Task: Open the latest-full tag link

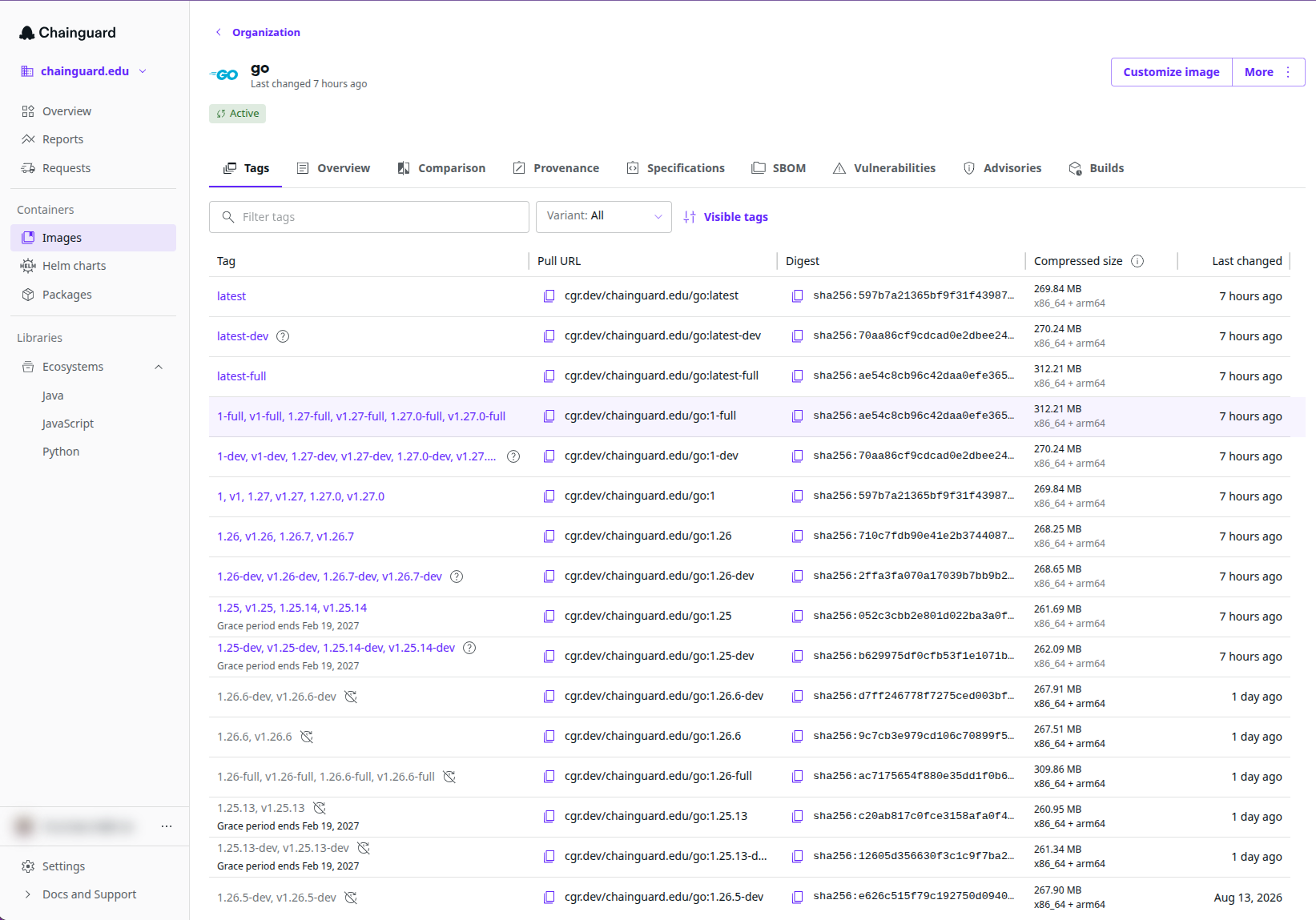Action: [x=241, y=376]
